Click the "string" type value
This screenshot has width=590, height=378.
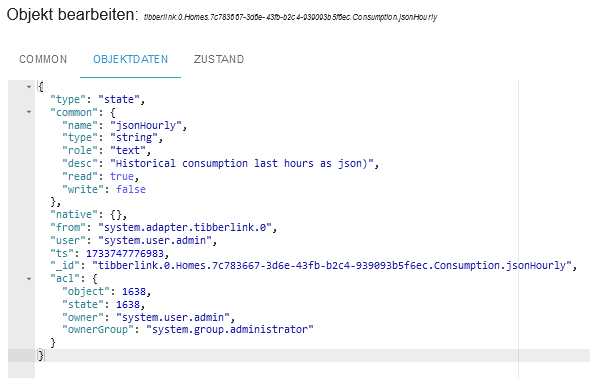(x=134, y=138)
